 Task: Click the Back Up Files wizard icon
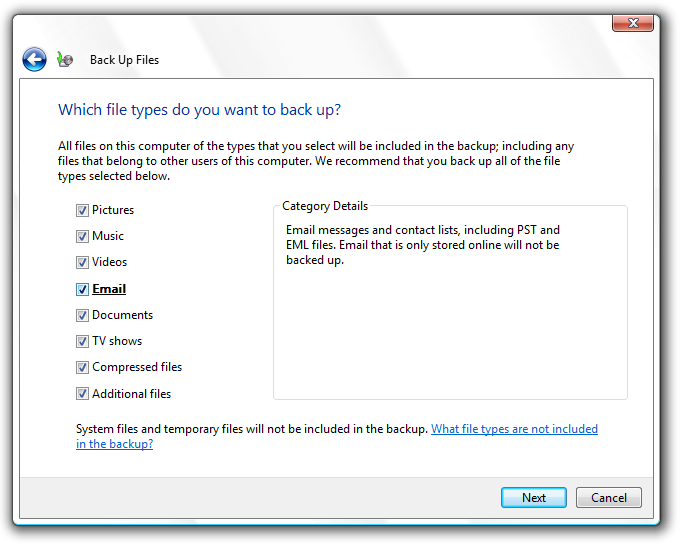pos(65,59)
